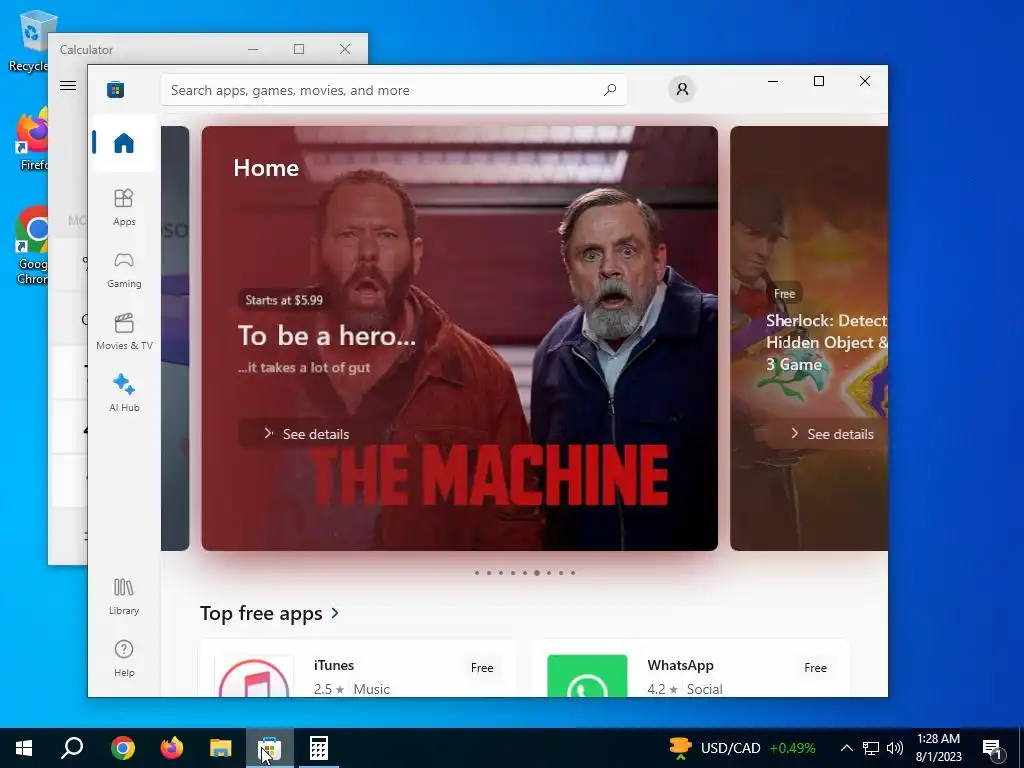Maximize the Microsoft Store window
The height and width of the screenshot is (768, 1024).
point(819,81)
